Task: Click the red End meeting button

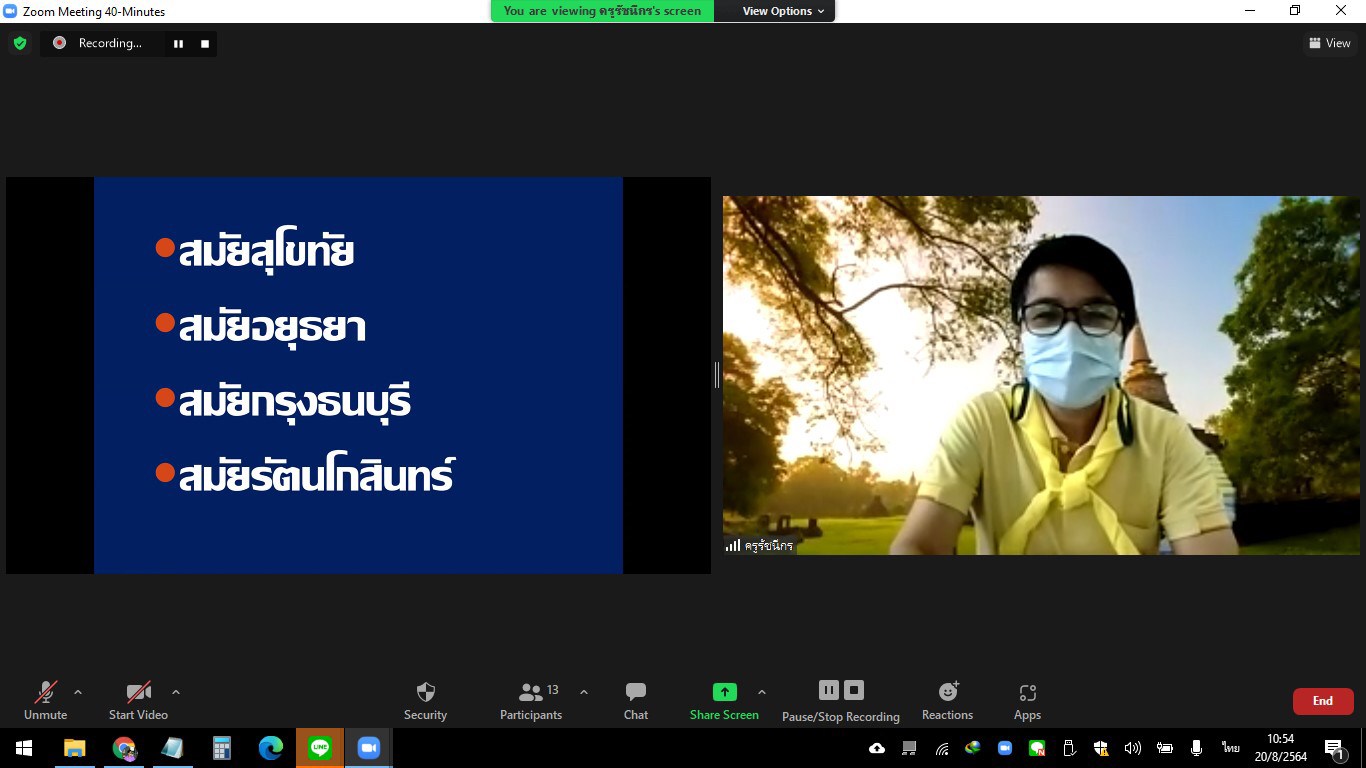Action: pos(1322,701)
